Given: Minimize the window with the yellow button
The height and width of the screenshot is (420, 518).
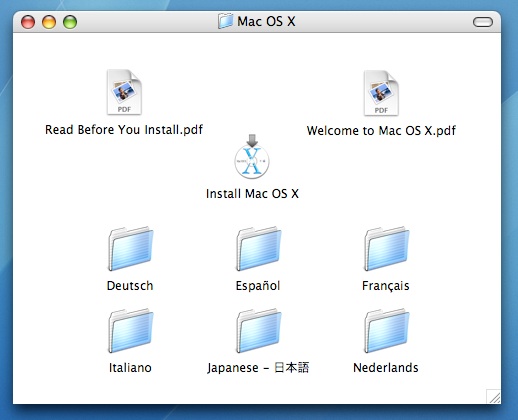Looking at the screenshot, I should tap(49, 22).
